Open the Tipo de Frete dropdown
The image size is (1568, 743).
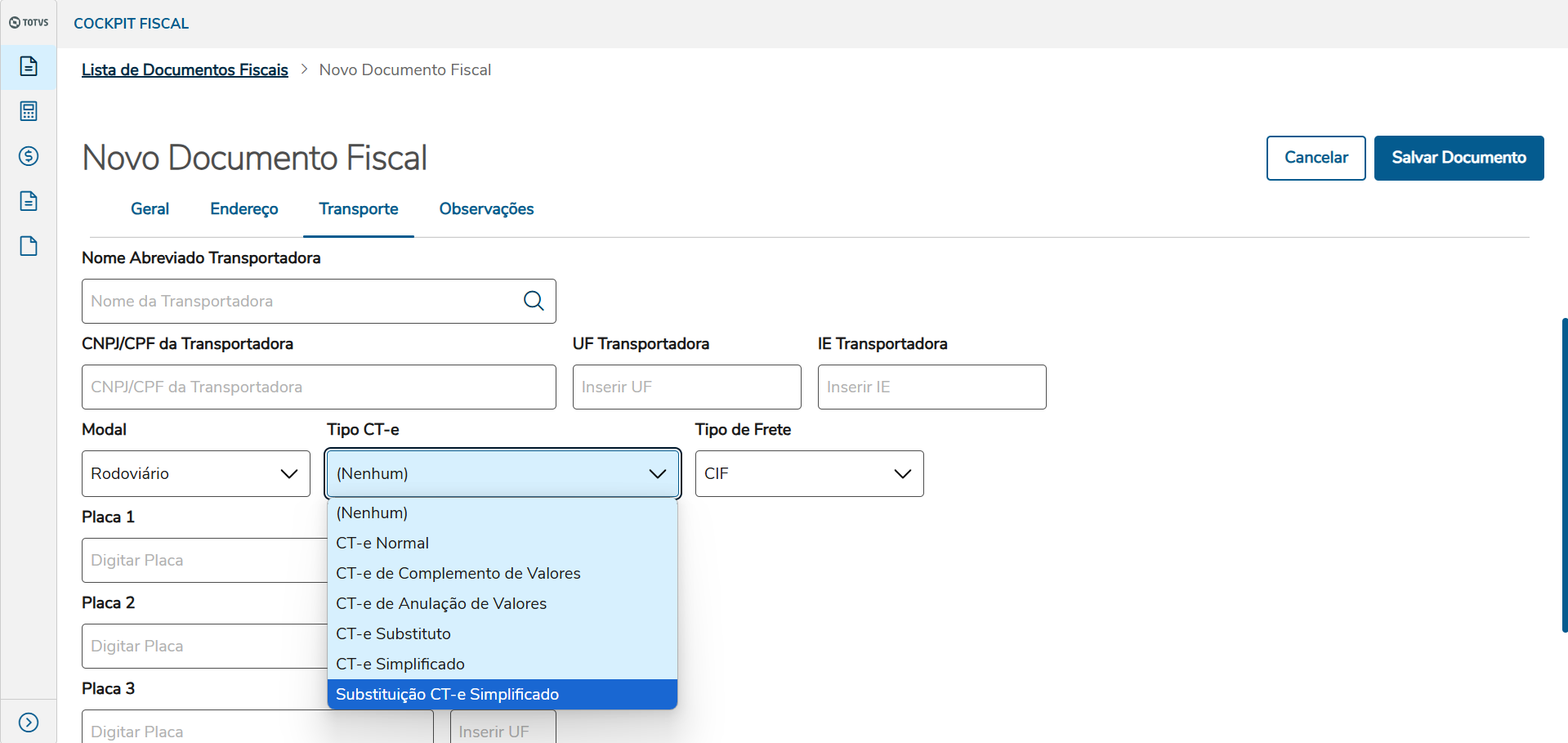(x=809, y=473)
